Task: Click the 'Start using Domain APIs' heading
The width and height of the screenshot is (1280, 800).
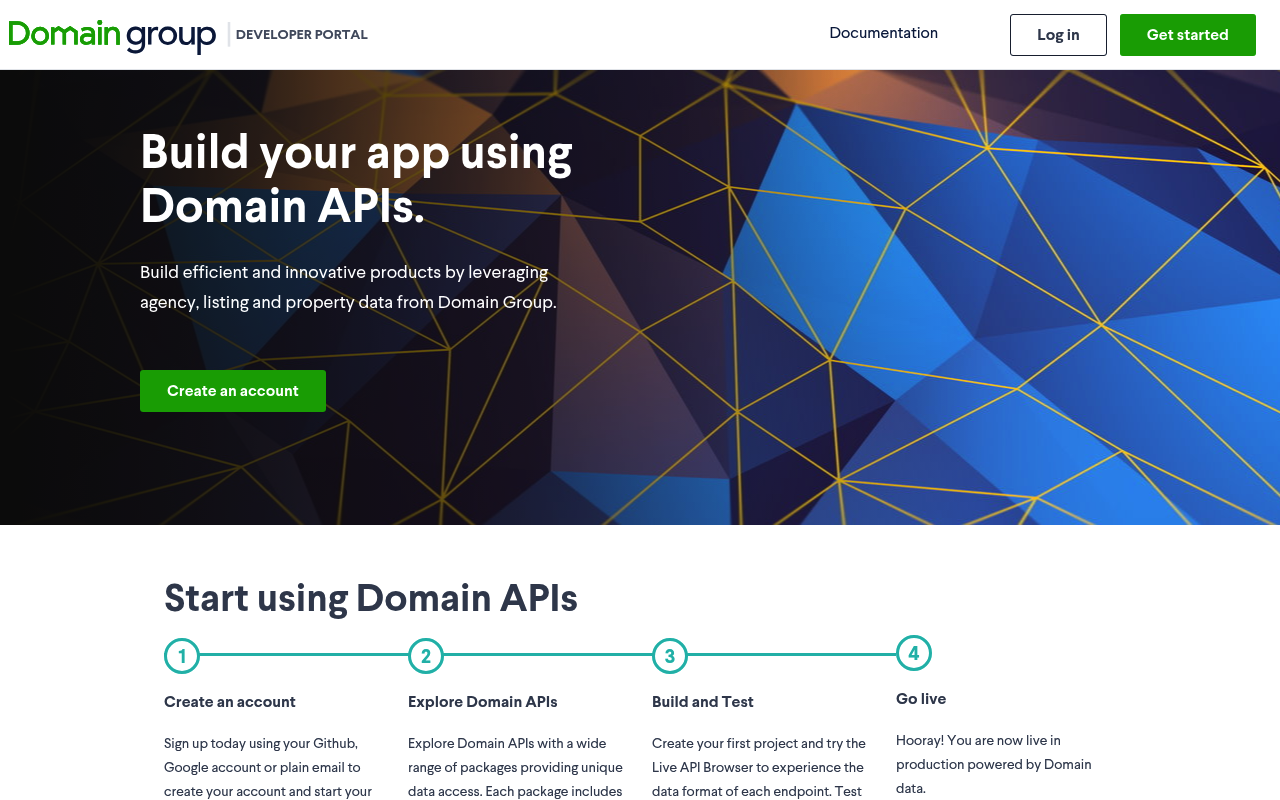Action: click(x=371, y=598)
